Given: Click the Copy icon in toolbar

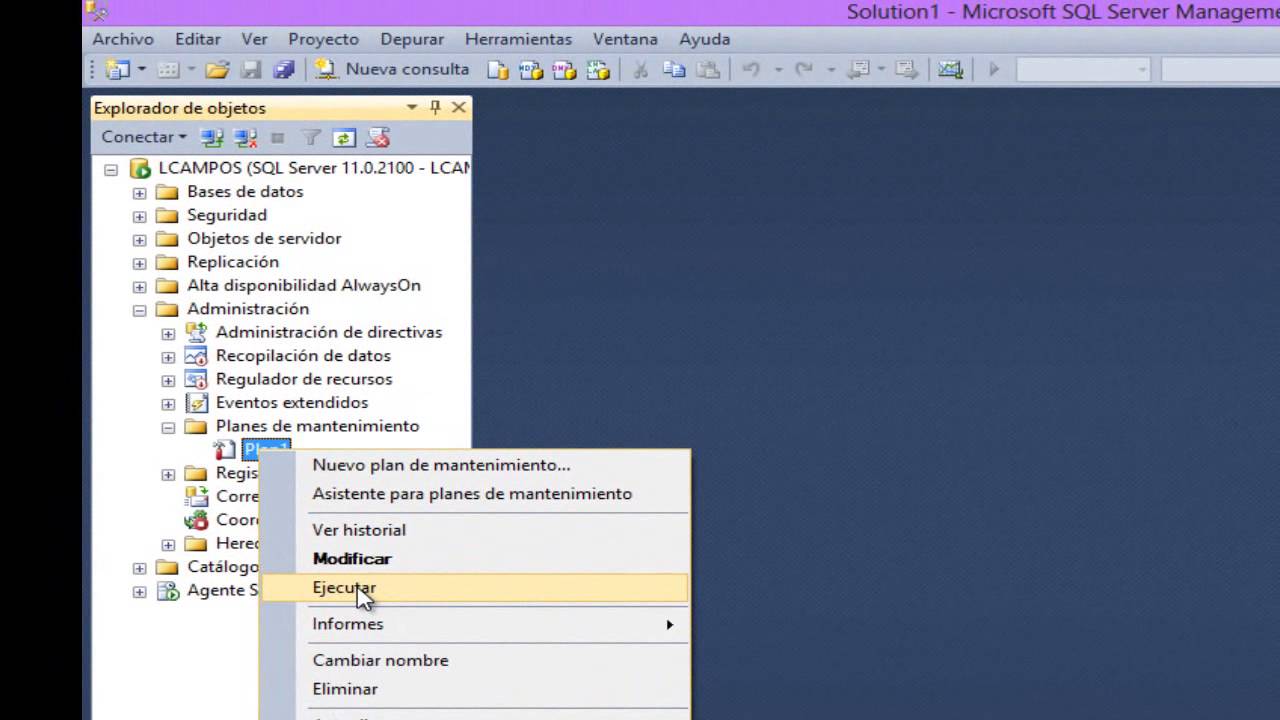Looking at the screenshot, I should (674, 69).
